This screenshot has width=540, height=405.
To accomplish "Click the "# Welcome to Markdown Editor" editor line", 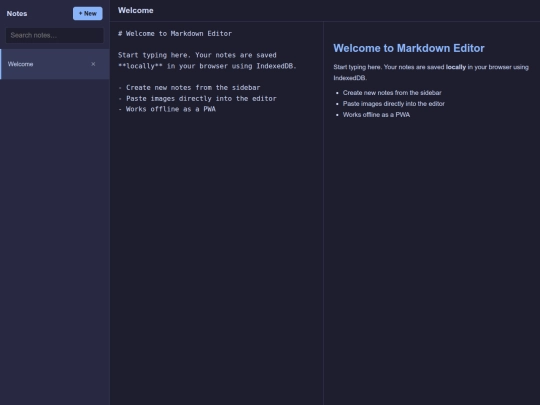I will click(x=175, y=33).
